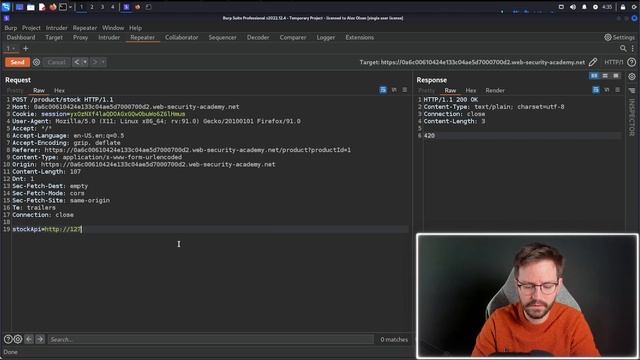Image resolution: width=640 pixels, height=360 pixels.
Task: Launch the text editor taskbar icon
Action: click(42, 7)
